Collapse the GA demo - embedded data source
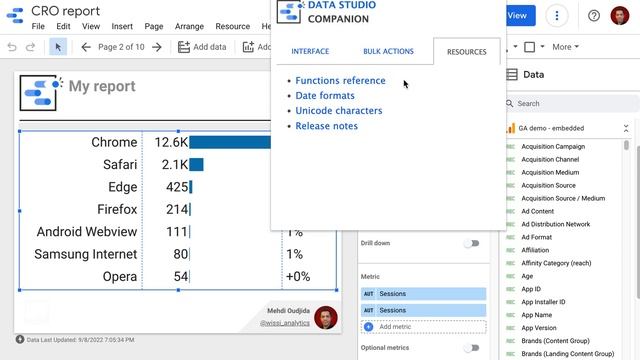Screen dimensions: 640x360 626,129
